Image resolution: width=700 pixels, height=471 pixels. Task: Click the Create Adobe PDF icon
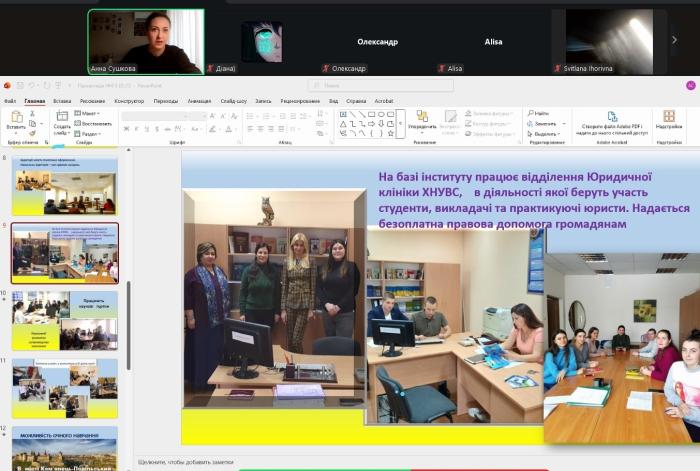pos(613,115)
